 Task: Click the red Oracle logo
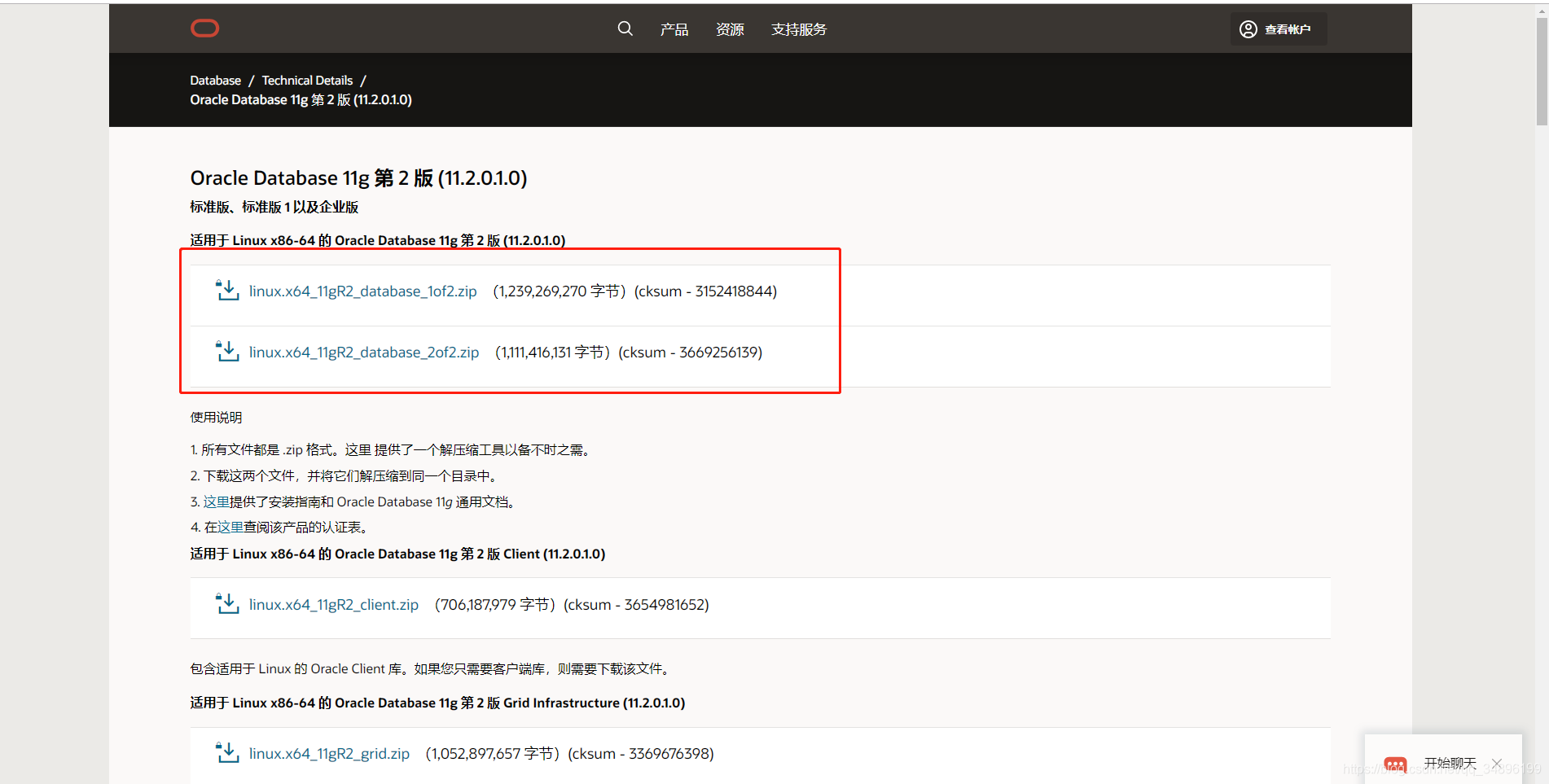tap(204, 28)
